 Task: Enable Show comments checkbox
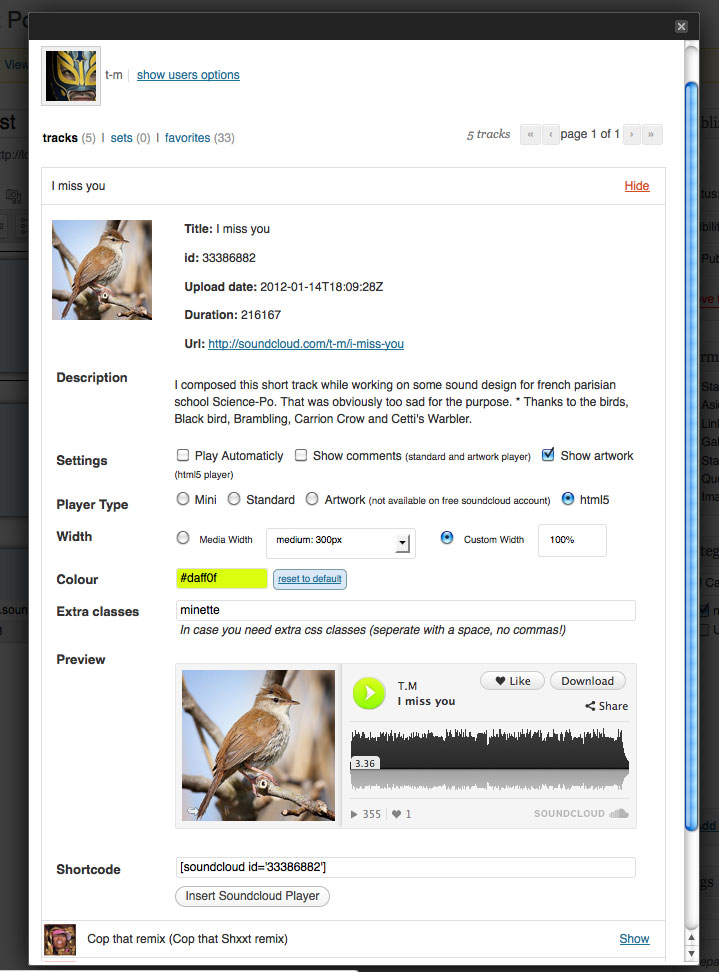point(301,456)
